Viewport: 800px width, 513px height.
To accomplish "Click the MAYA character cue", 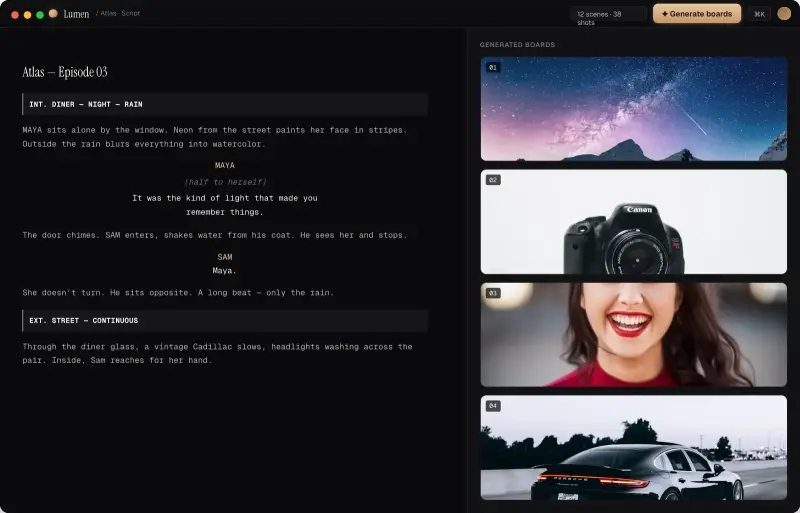I will pos(225,165).
